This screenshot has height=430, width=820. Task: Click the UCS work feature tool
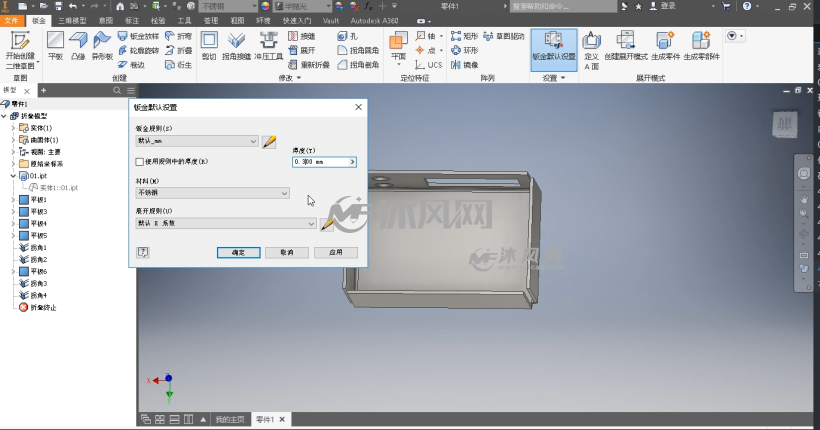pyautogui.click(x=428, y=64)
